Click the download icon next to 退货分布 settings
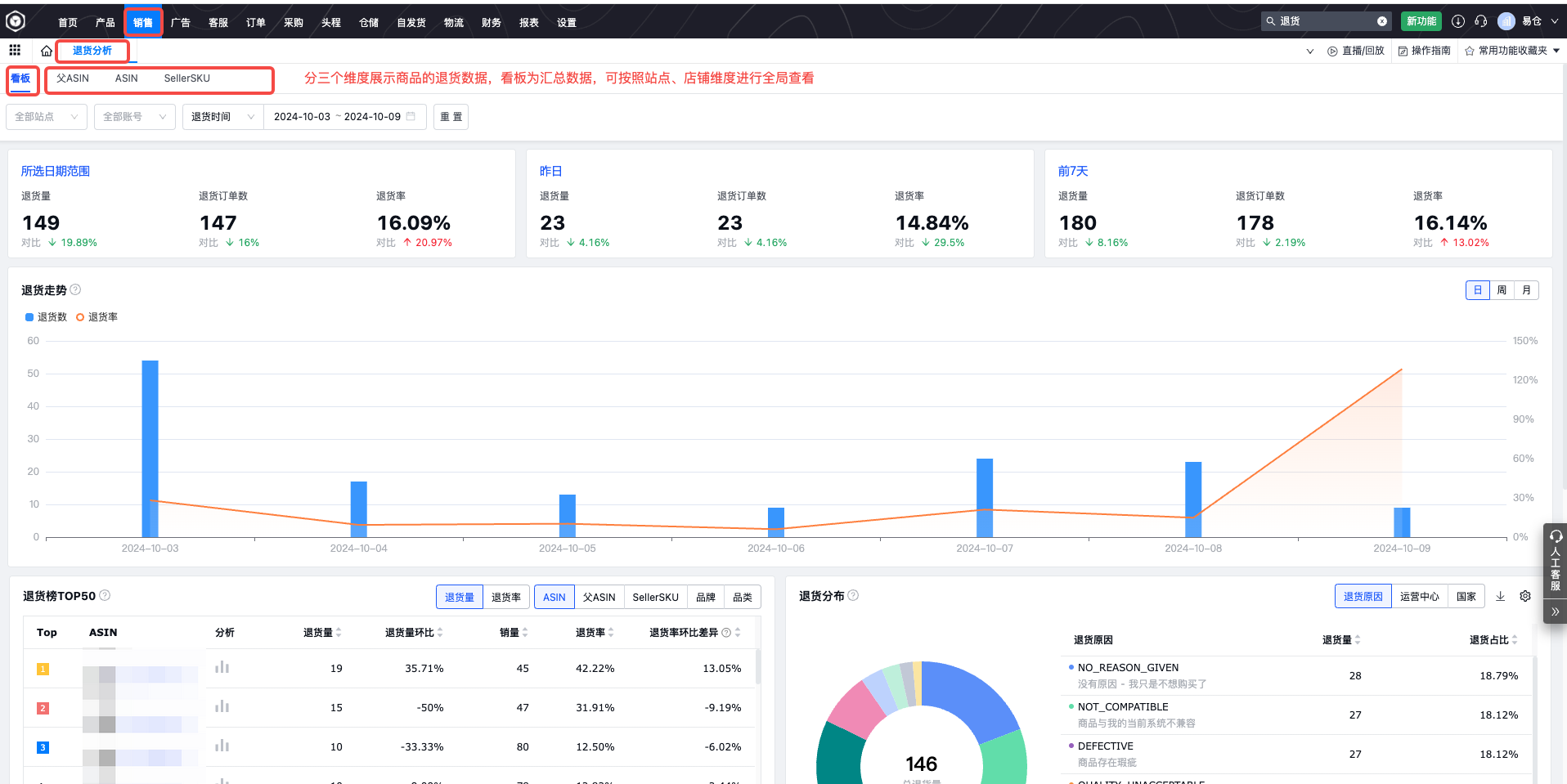The width and height of the screenshot is (1567, 784). click(x=1501, y=596)
